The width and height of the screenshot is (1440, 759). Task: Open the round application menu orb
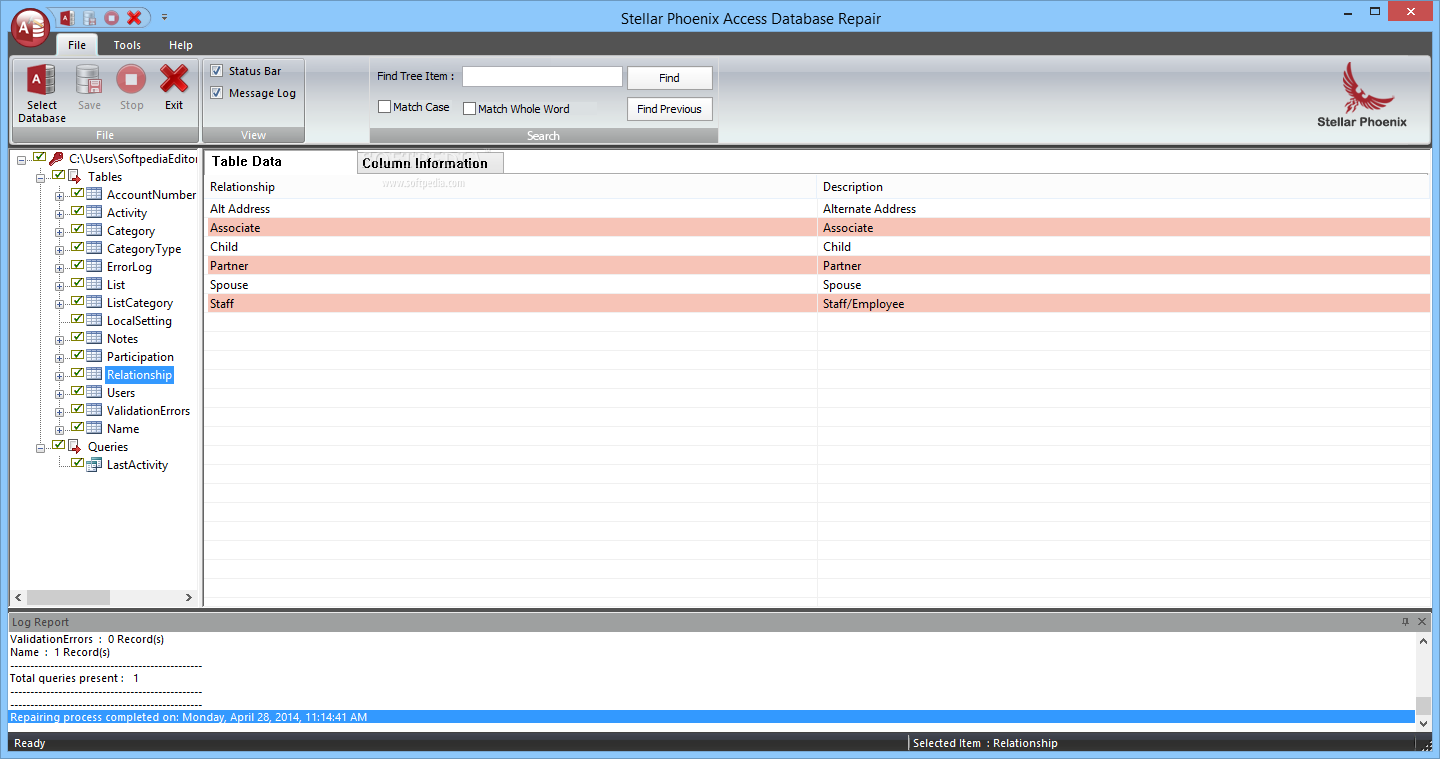(31, 26)
